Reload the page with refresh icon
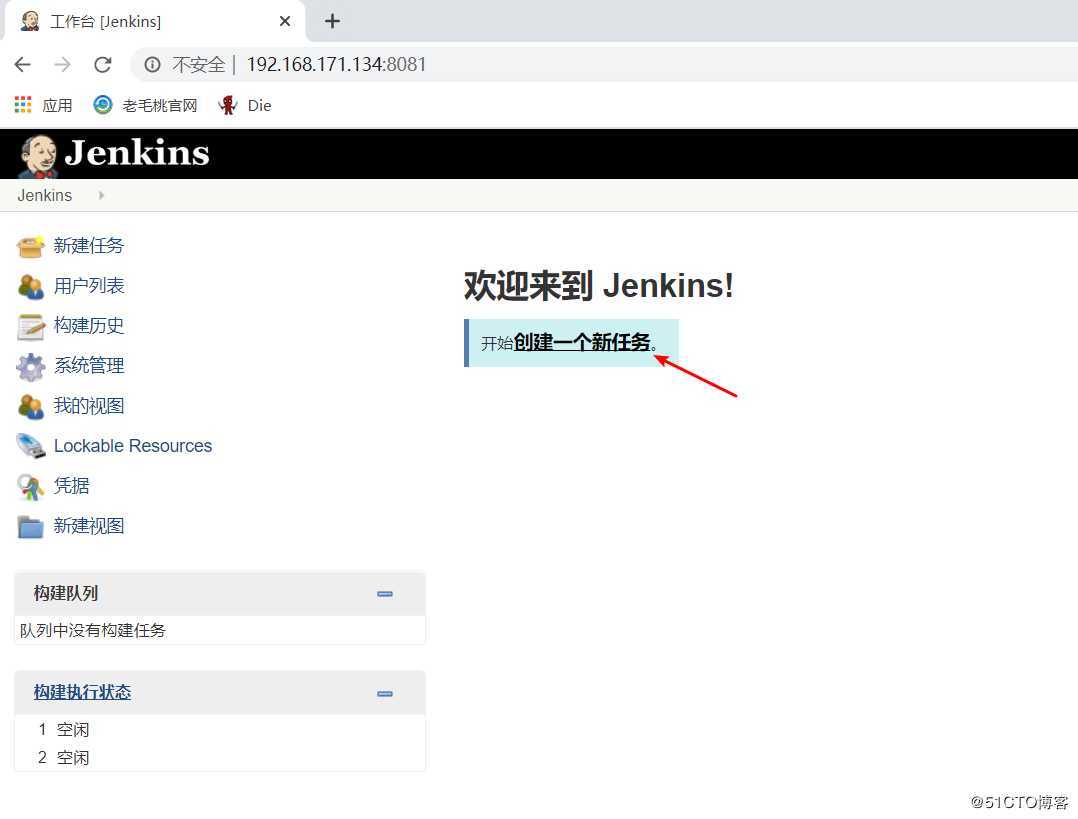Image resolution: width=1078 pixels, height=819 pixels. [x=102, y=65]
